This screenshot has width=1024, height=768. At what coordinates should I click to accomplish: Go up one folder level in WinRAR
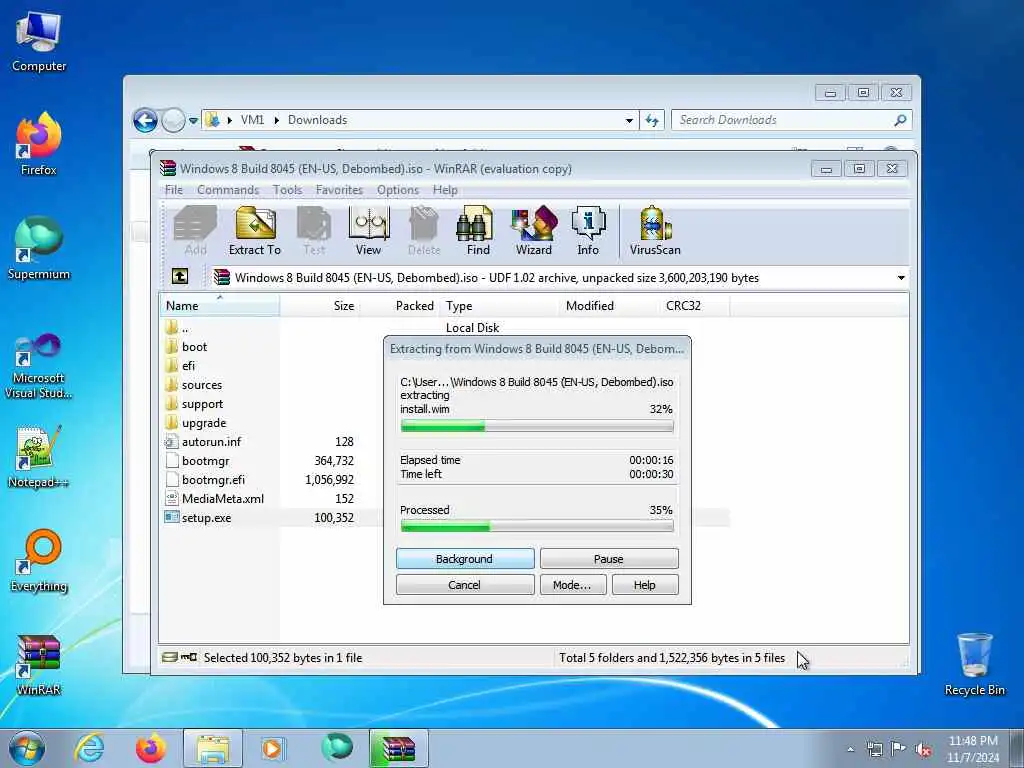click(x=180, y=277)
